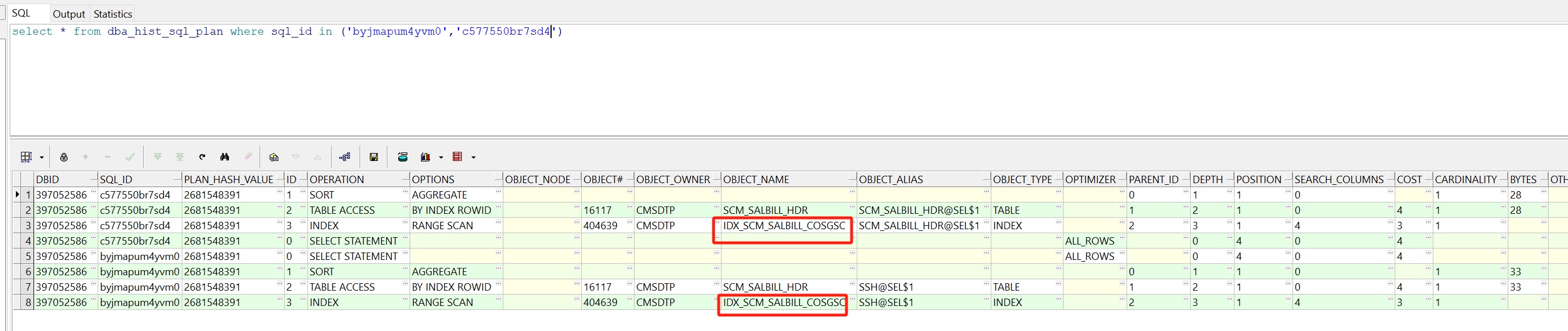Viewport: 1568px width, 331px height.
Task: Click the SQL_ID column header
Action: click(x=140, y=179)
